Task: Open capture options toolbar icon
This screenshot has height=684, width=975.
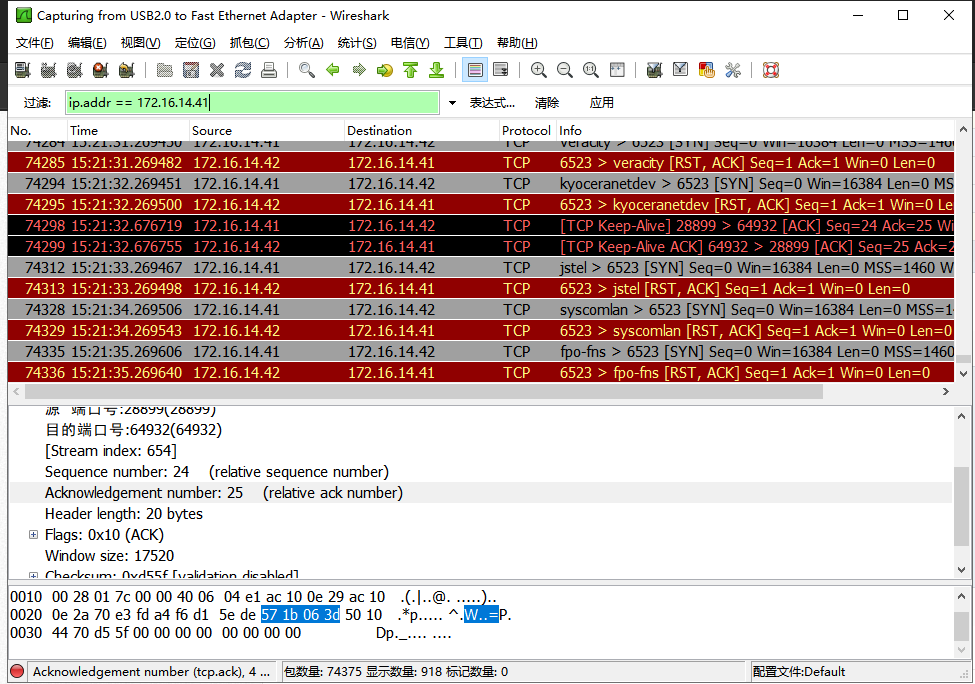Action: 49,70
